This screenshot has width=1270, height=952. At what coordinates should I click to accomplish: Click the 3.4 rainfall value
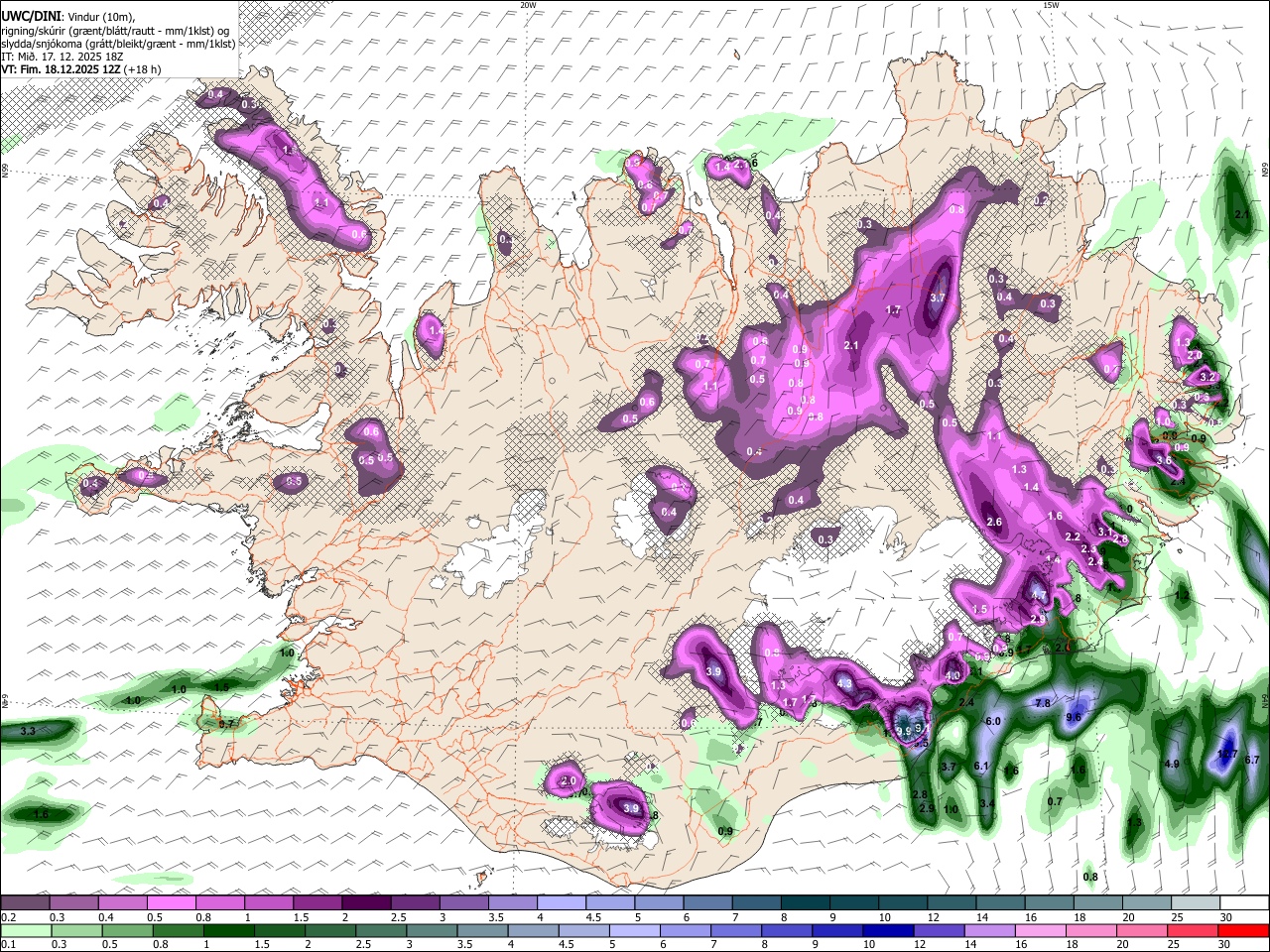click(986, 803)
